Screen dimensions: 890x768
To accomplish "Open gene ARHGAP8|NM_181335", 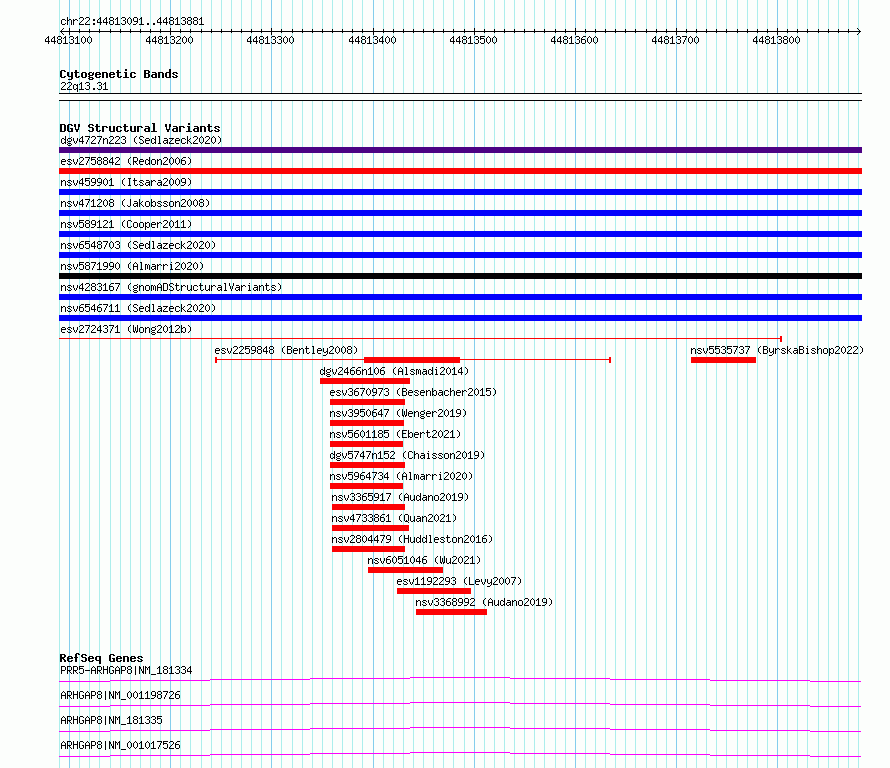I will tap(111, 720).
